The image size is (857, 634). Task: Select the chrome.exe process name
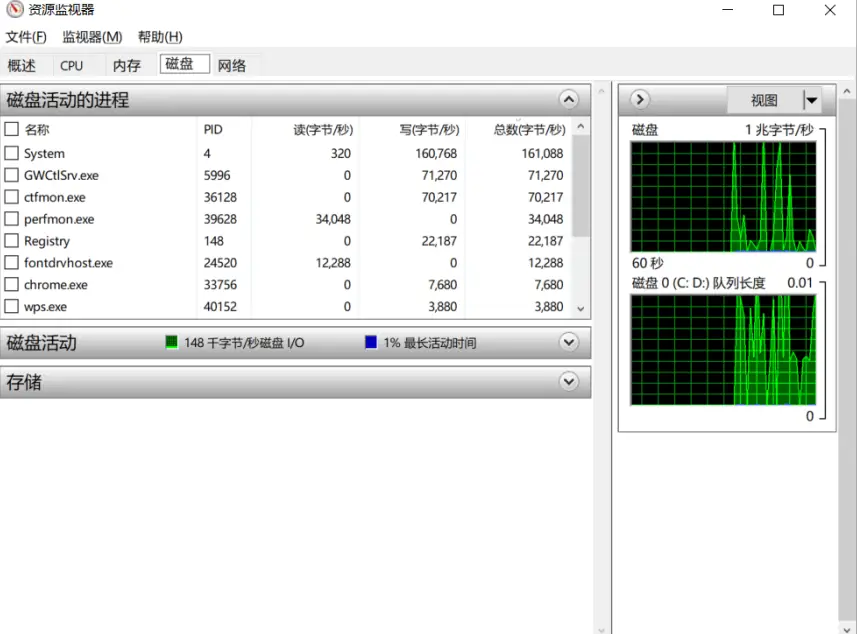[x=56, y=285]
